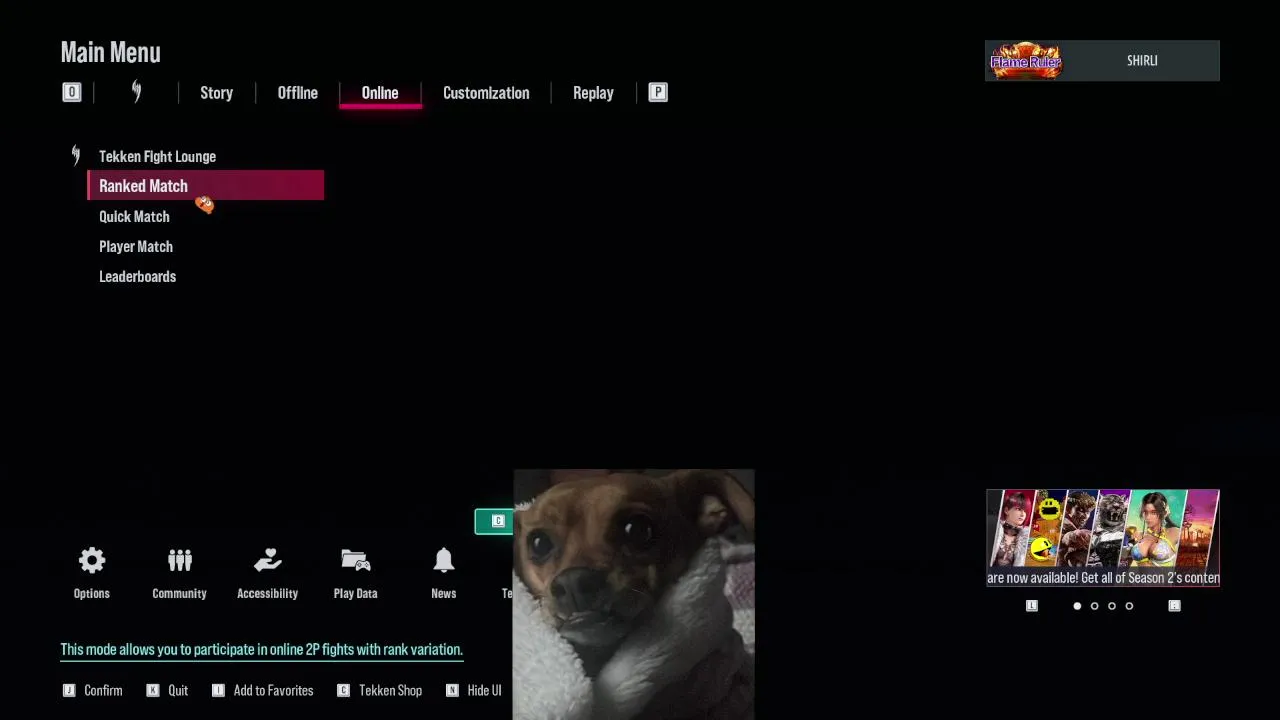Select the first filled banner page dot
This screenshot has width=1280, height=720.
[1077, 605]
